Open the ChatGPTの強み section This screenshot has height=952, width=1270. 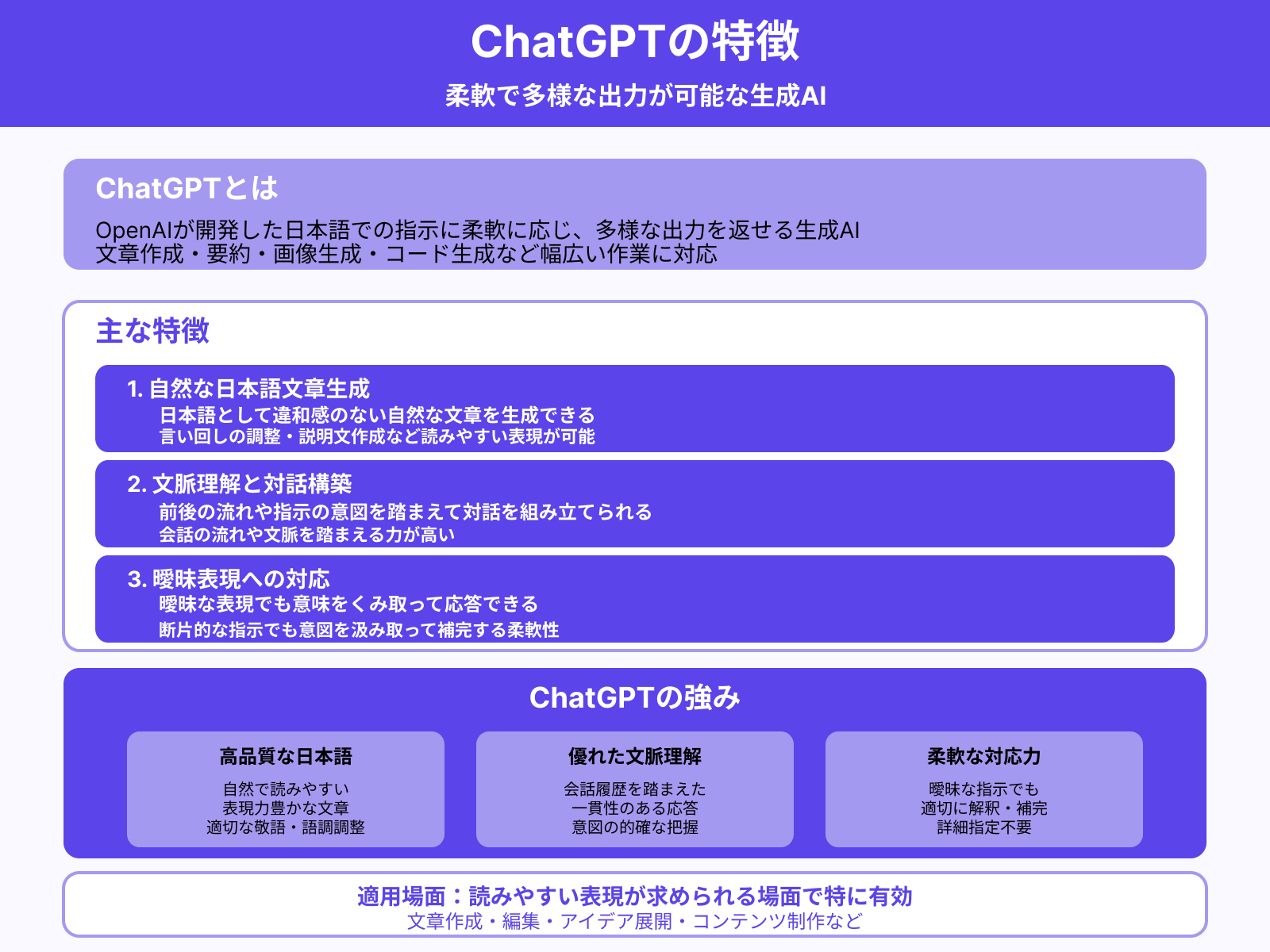pyautogui.click(x=635, y=698)
